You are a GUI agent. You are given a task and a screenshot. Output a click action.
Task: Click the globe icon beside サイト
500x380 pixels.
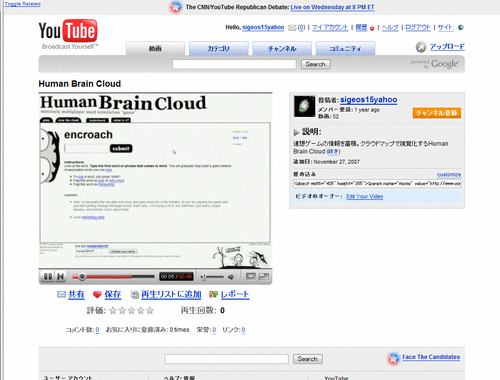[461, 27]
